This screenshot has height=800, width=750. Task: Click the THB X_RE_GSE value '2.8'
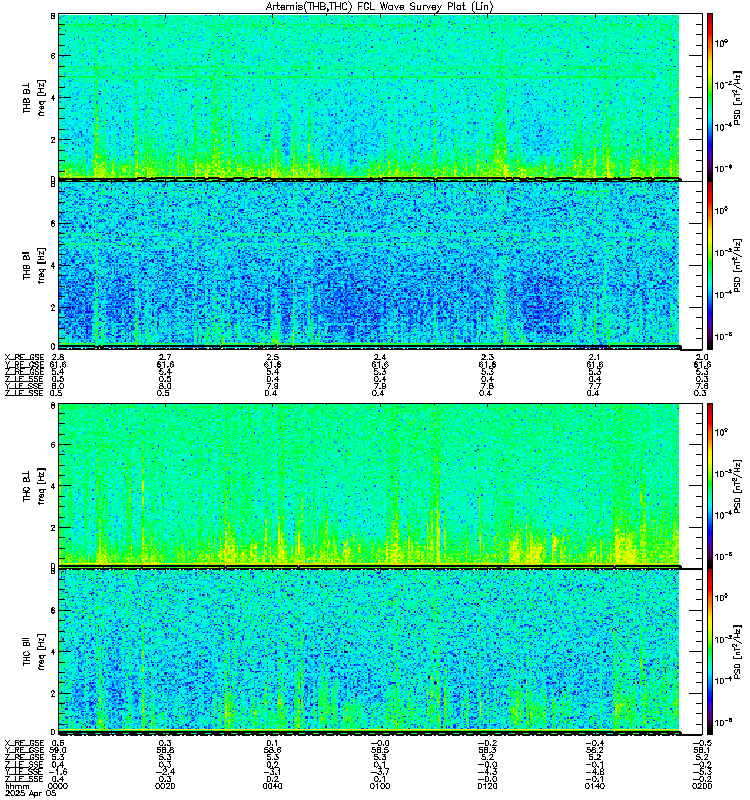click(57, 357)
